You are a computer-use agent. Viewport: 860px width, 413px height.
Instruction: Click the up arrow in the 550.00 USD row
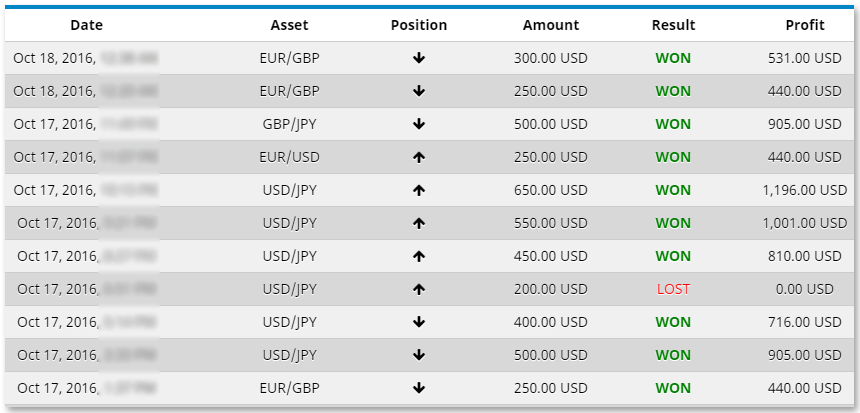419,223
